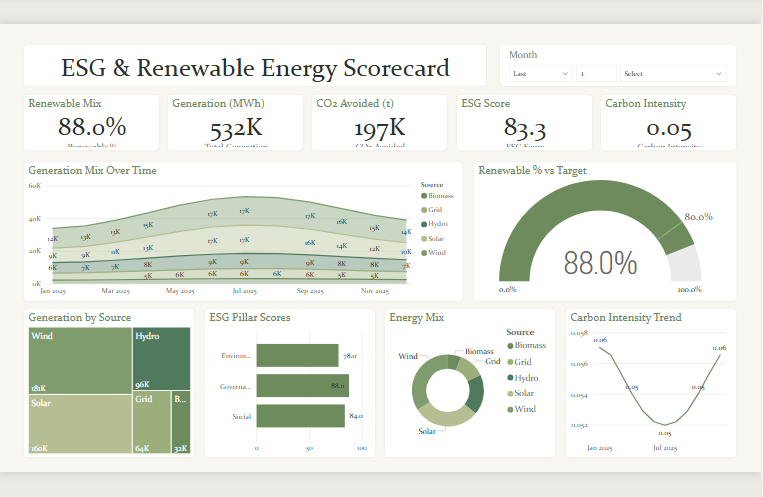Open the "Select" period dropdown in Month slicer

coord(672,74)
